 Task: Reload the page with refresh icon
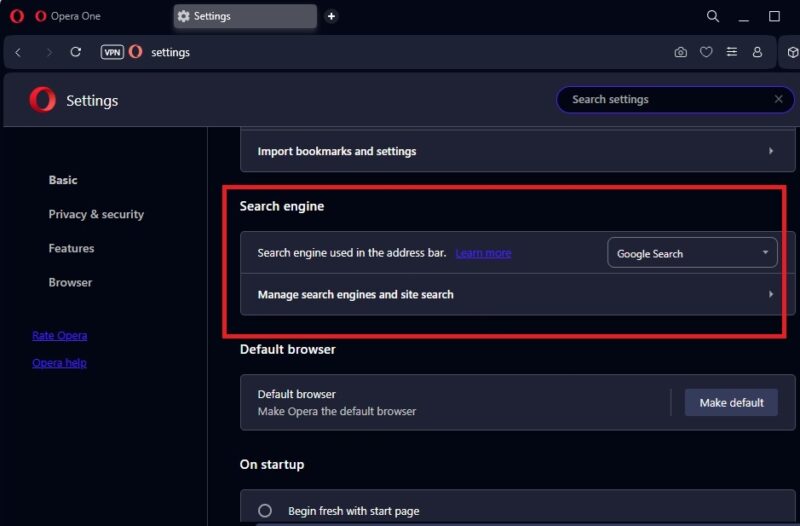pyautogui.click(x=76, y=52)
